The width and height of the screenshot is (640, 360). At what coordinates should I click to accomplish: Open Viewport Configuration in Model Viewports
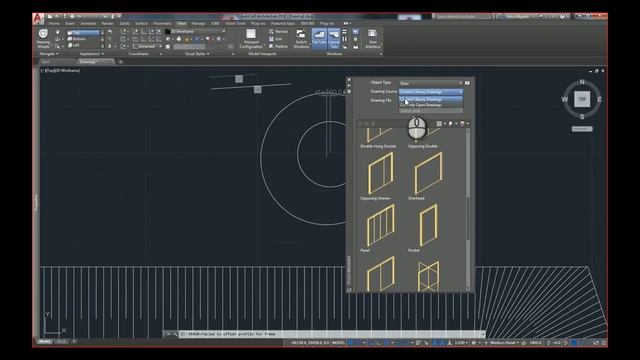[251, 39]
